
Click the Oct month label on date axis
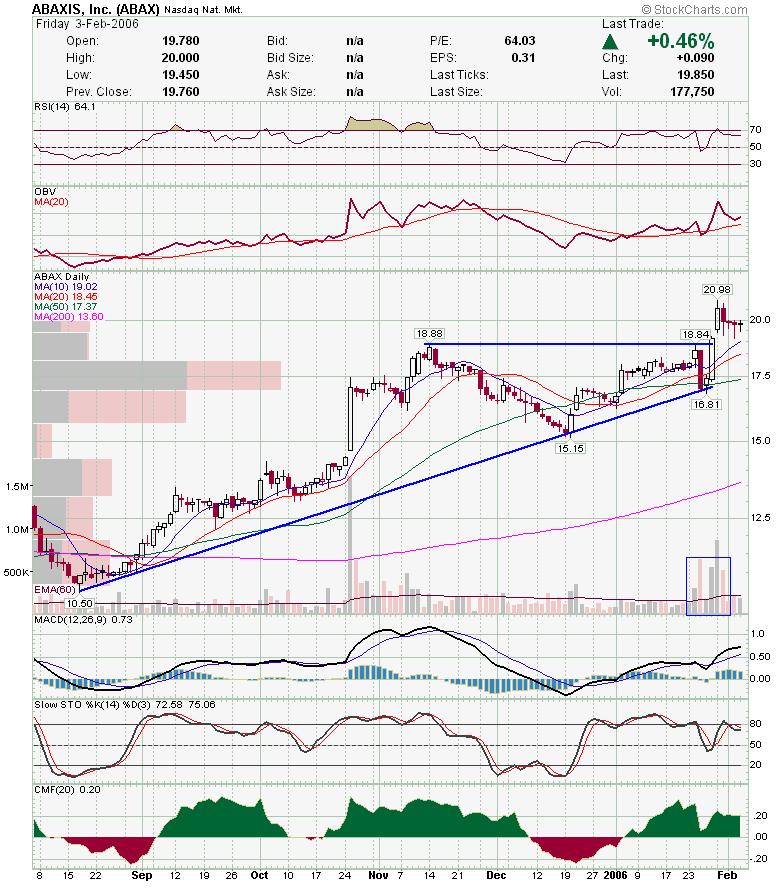(259, 875)
